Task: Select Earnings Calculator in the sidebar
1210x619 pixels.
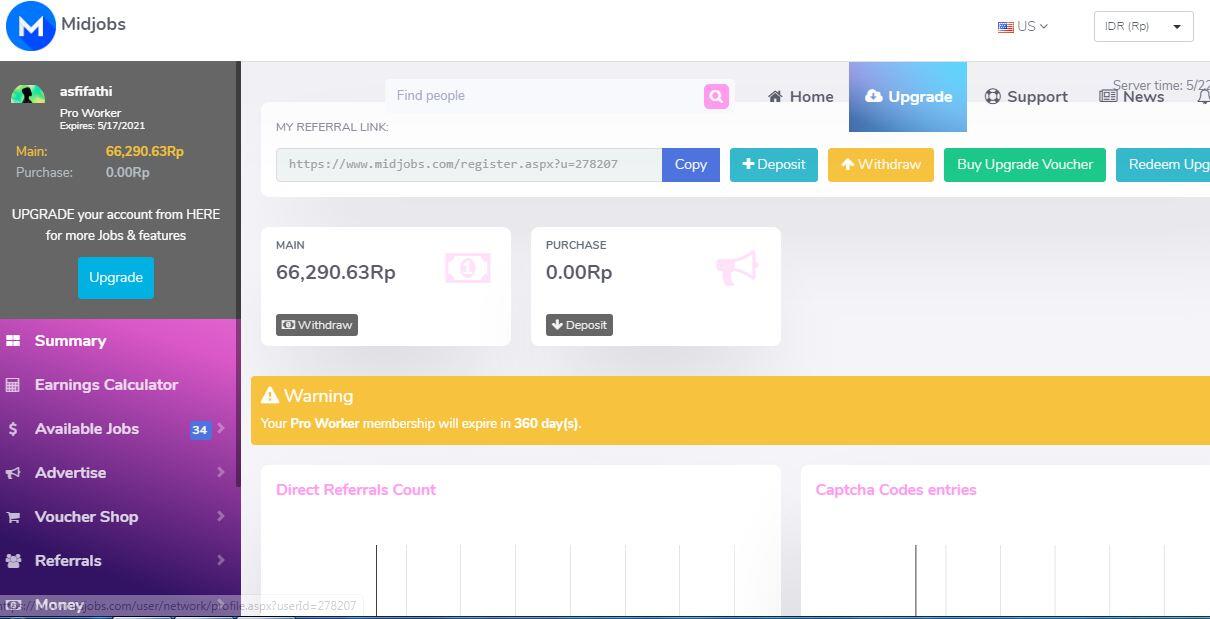Action: click(106, 385)
